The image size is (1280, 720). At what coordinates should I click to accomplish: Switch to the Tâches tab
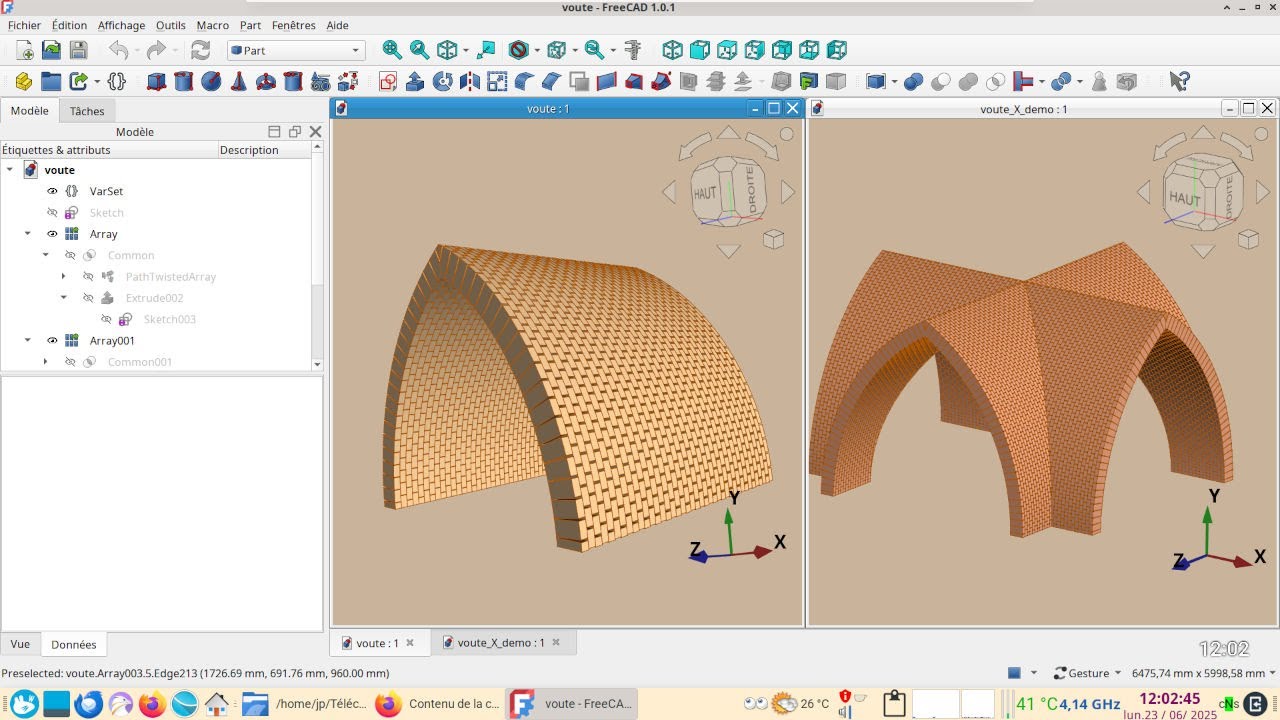pos(87,111)
